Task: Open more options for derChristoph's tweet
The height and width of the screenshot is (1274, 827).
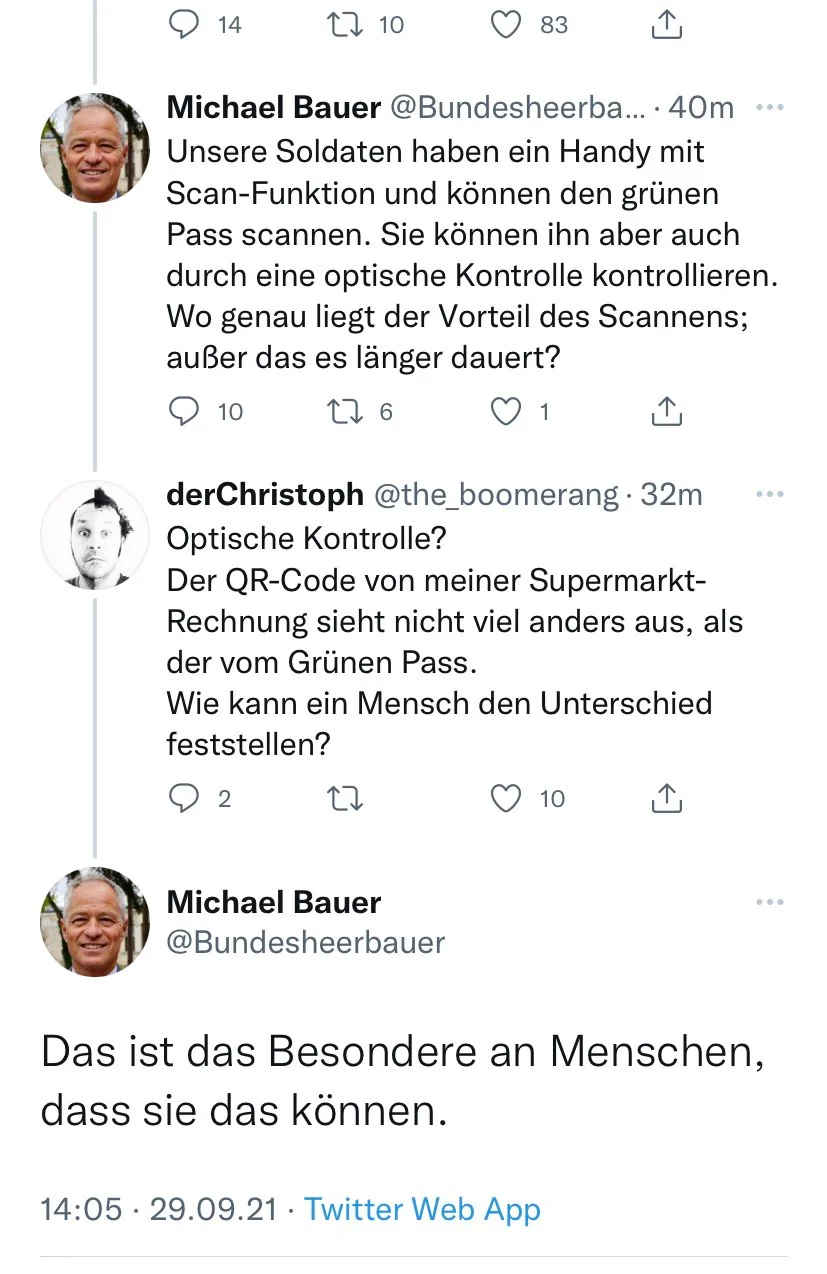Action: pos(769,494)
